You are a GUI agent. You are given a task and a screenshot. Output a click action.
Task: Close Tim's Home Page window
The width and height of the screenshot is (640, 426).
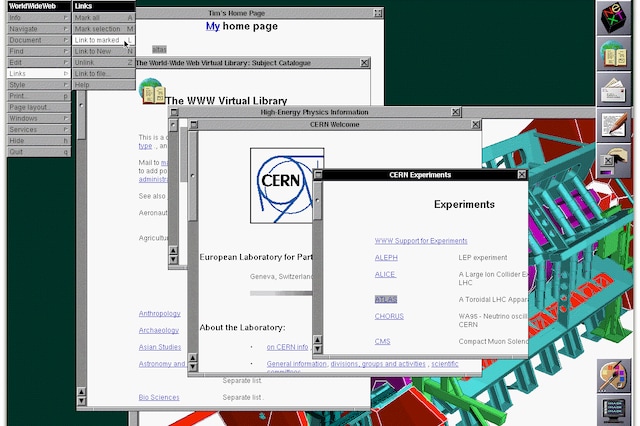[x=378, y=13]
